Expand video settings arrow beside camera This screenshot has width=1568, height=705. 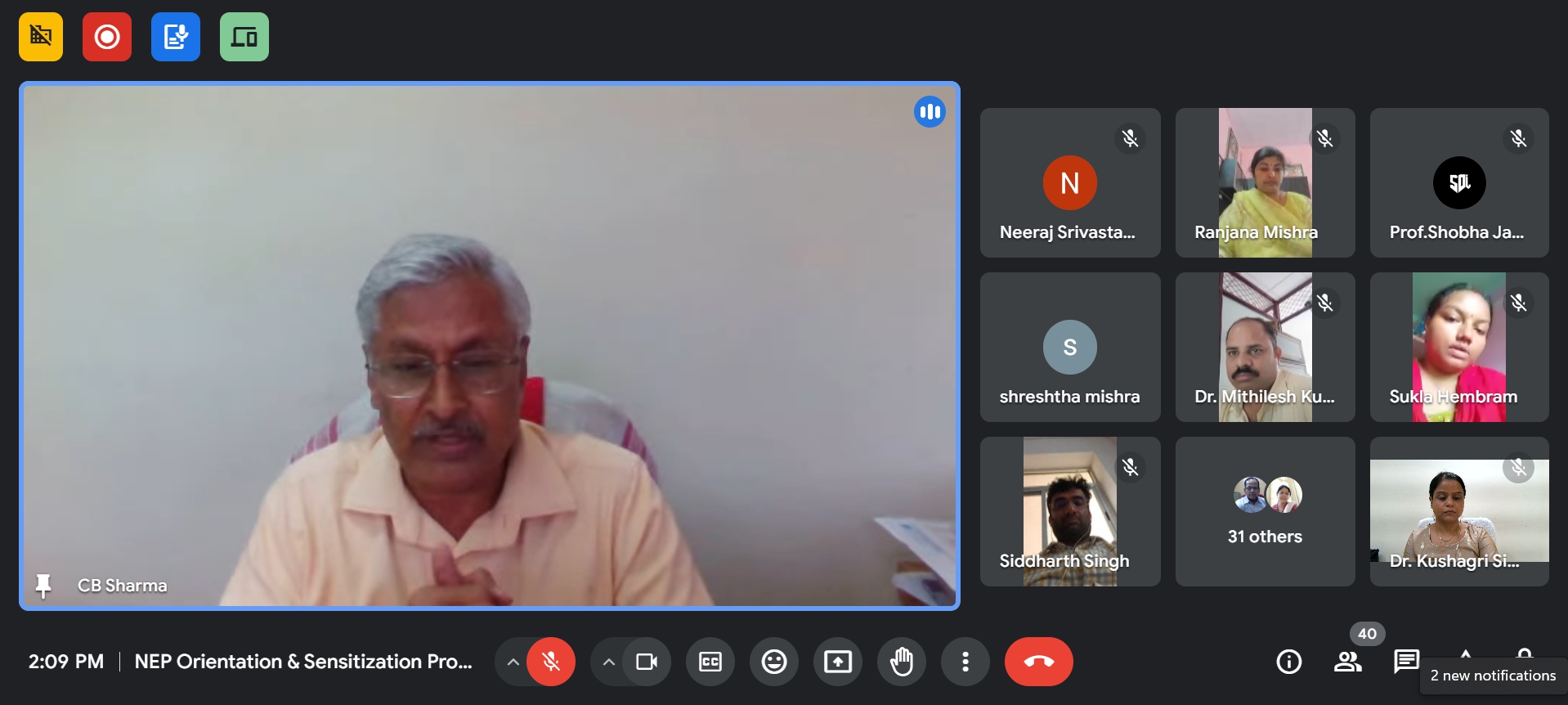click(x=608, y=662)
